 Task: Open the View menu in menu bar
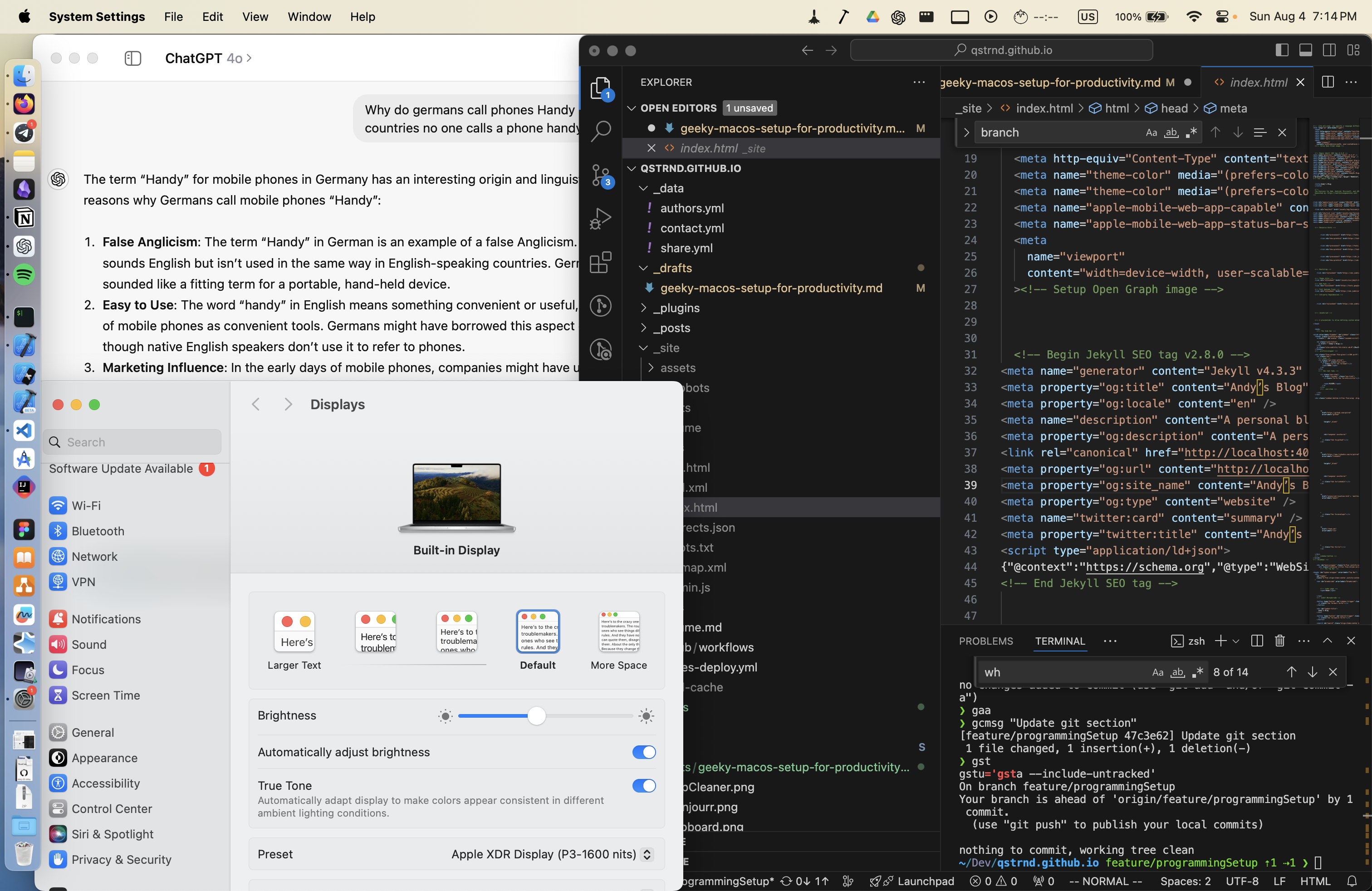tap(255, 17)
